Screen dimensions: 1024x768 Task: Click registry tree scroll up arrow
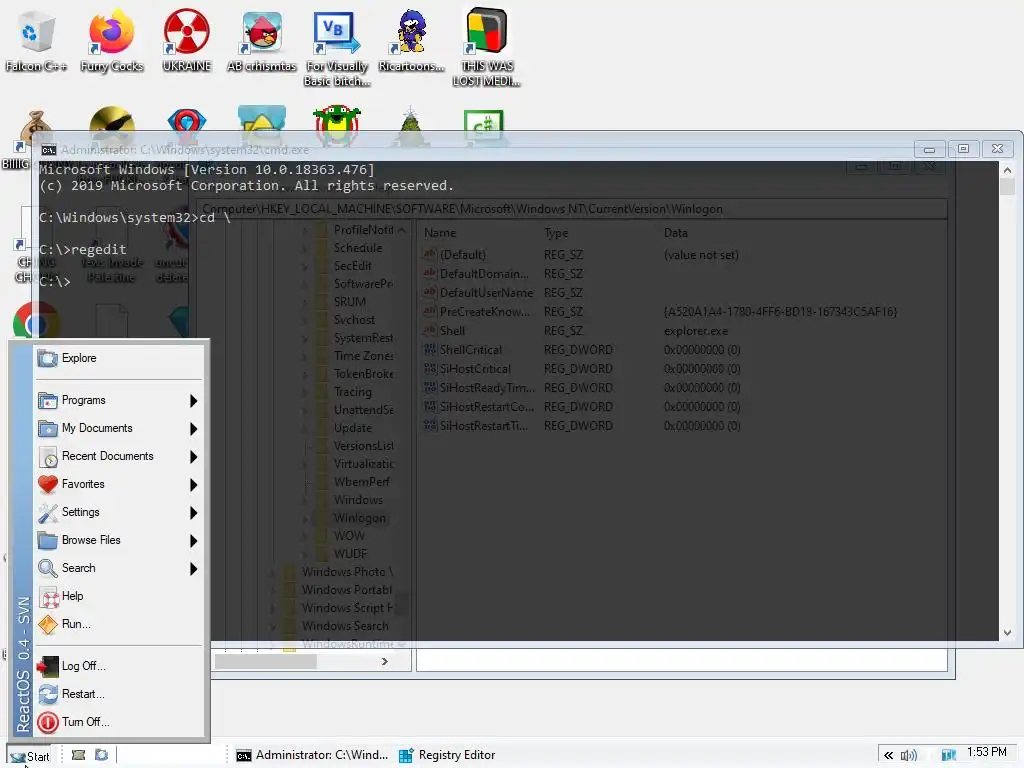pos(402,230)
